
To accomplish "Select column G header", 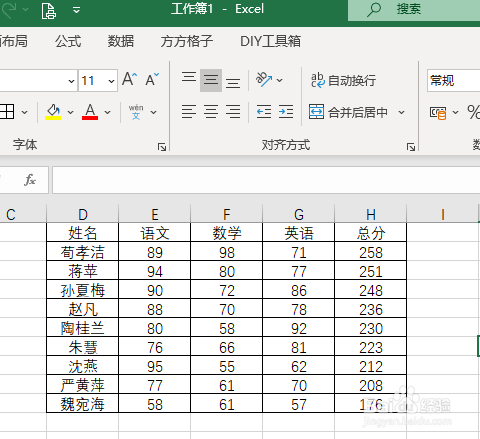I will click(299, 214).
